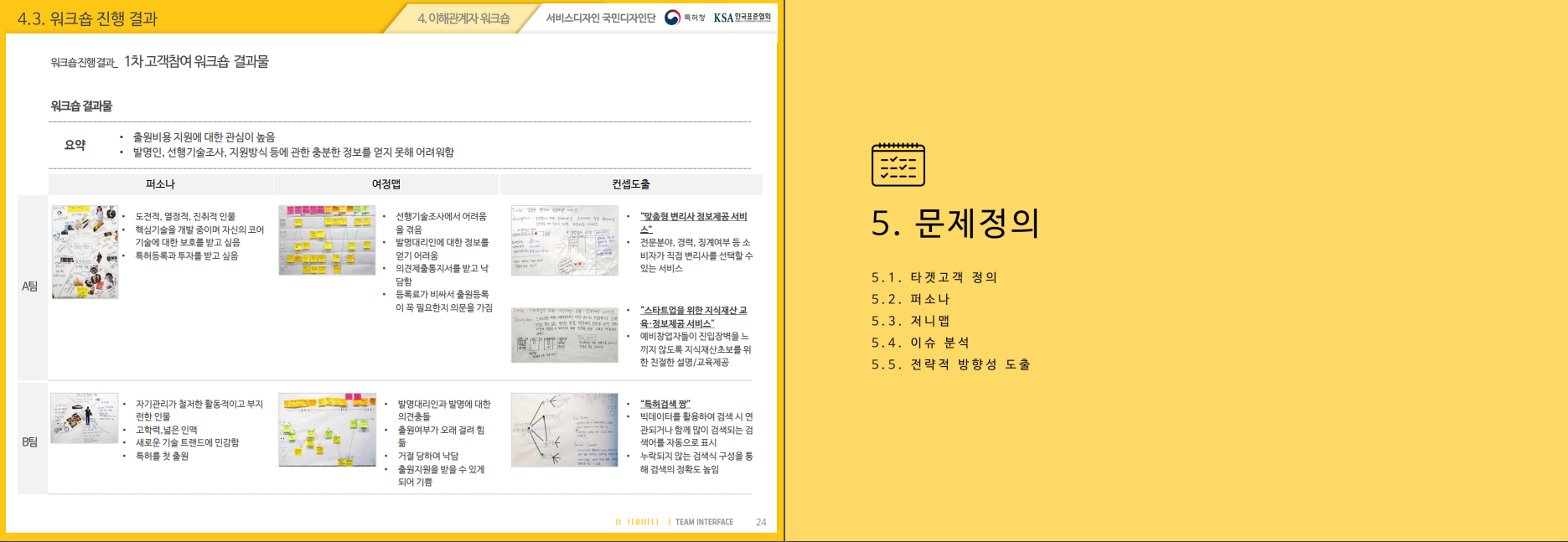The height and width of the screenshot is (542, 1568).
Task: Select the 서비스디자인 국민디자인단 header tab
Action: [x=600, y=18]
